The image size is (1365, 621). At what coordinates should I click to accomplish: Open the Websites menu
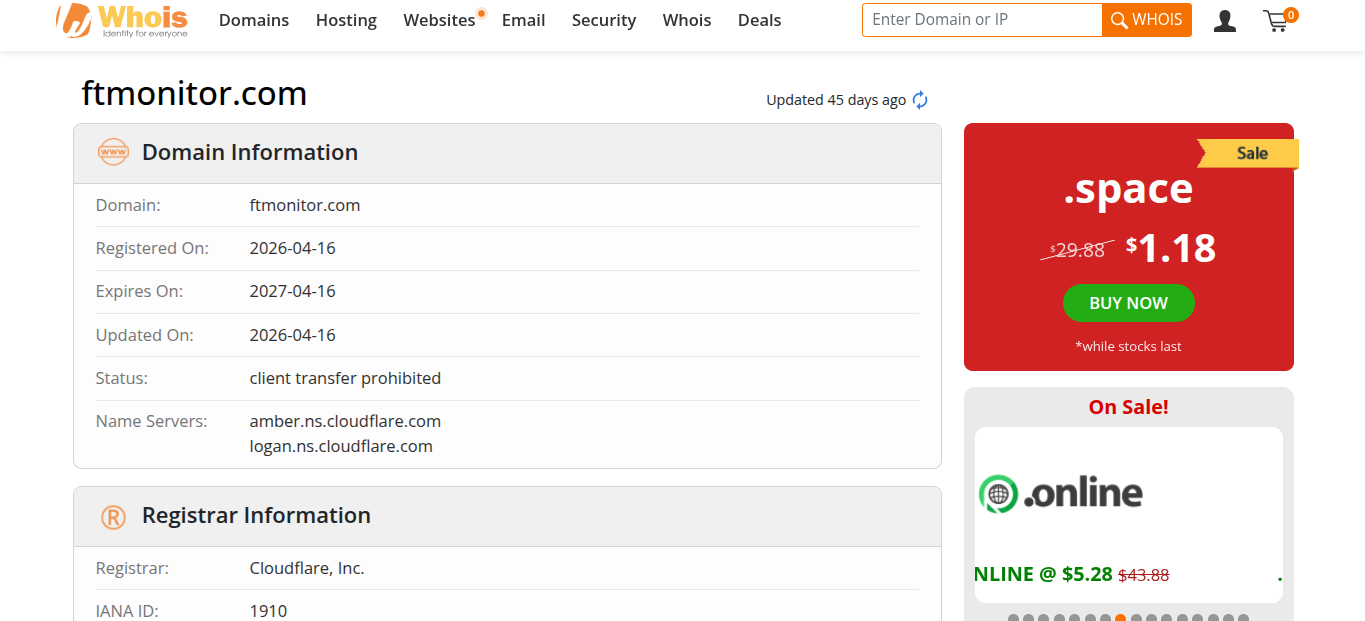[439, 20]
